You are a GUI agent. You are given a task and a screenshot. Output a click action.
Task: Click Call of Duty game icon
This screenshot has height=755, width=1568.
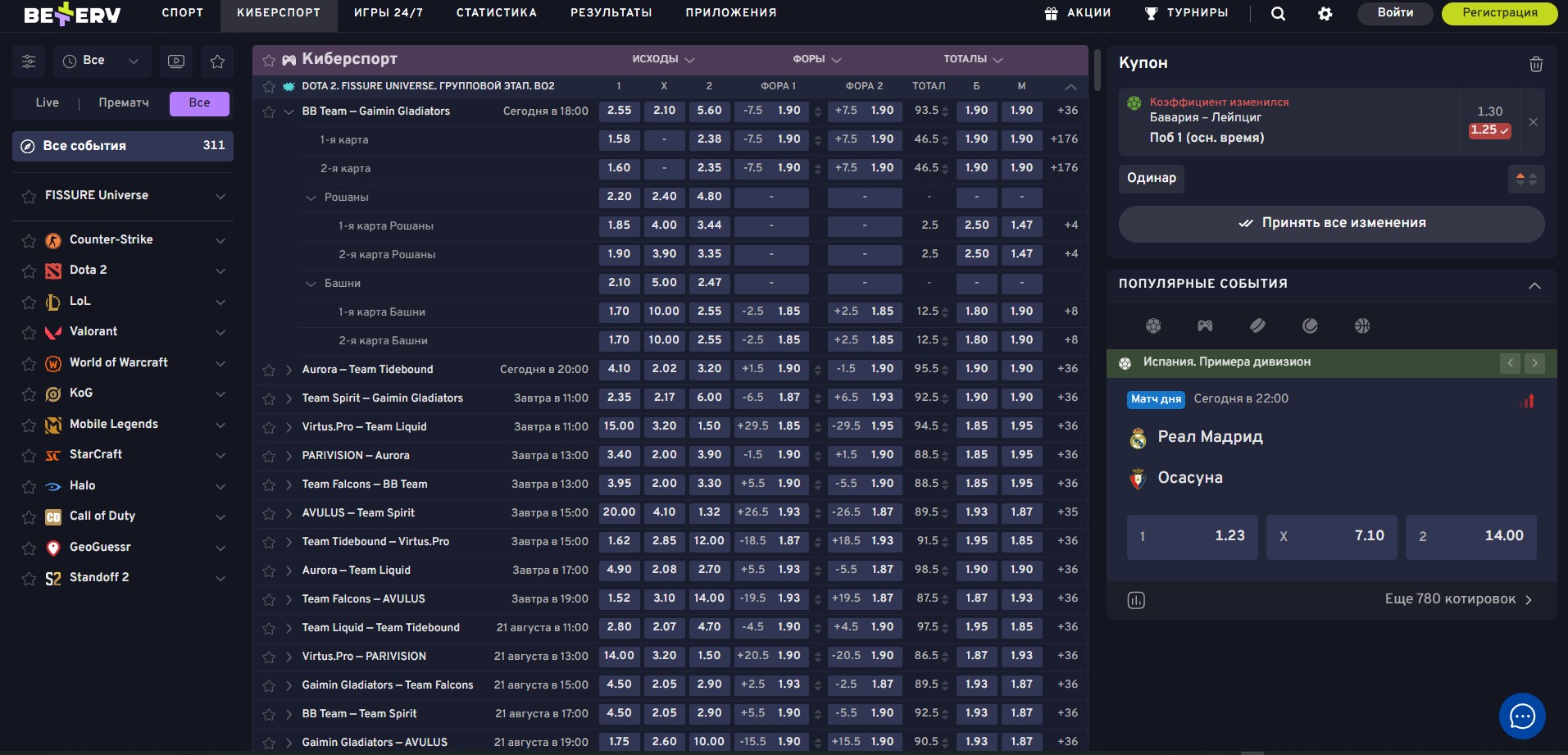[x=53, y=516]
